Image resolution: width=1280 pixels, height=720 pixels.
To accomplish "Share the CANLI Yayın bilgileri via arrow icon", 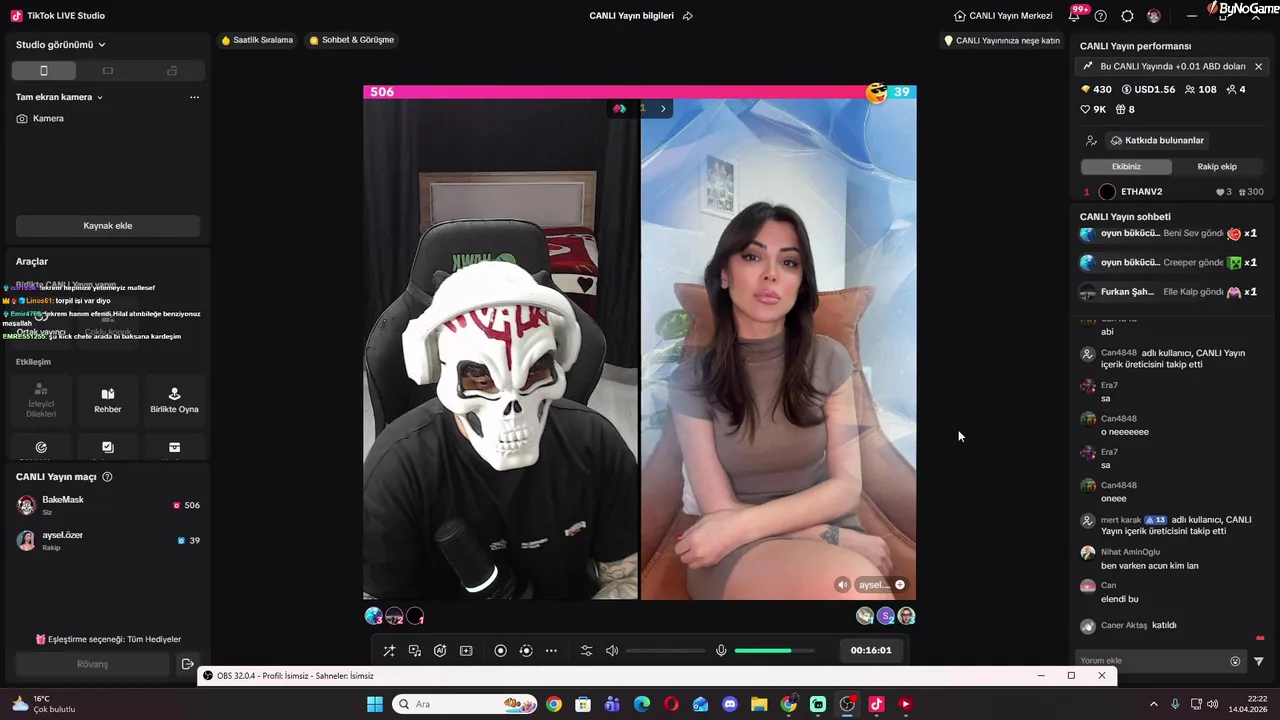I will 688,16.
